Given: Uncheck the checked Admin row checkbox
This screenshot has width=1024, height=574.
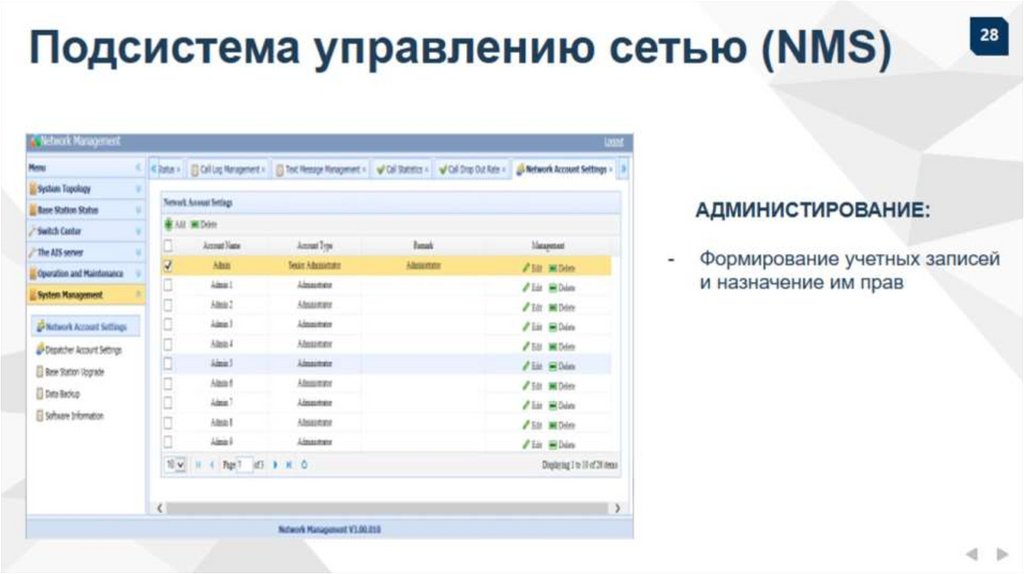Looking at the screenshot, I should pos(168,266).
